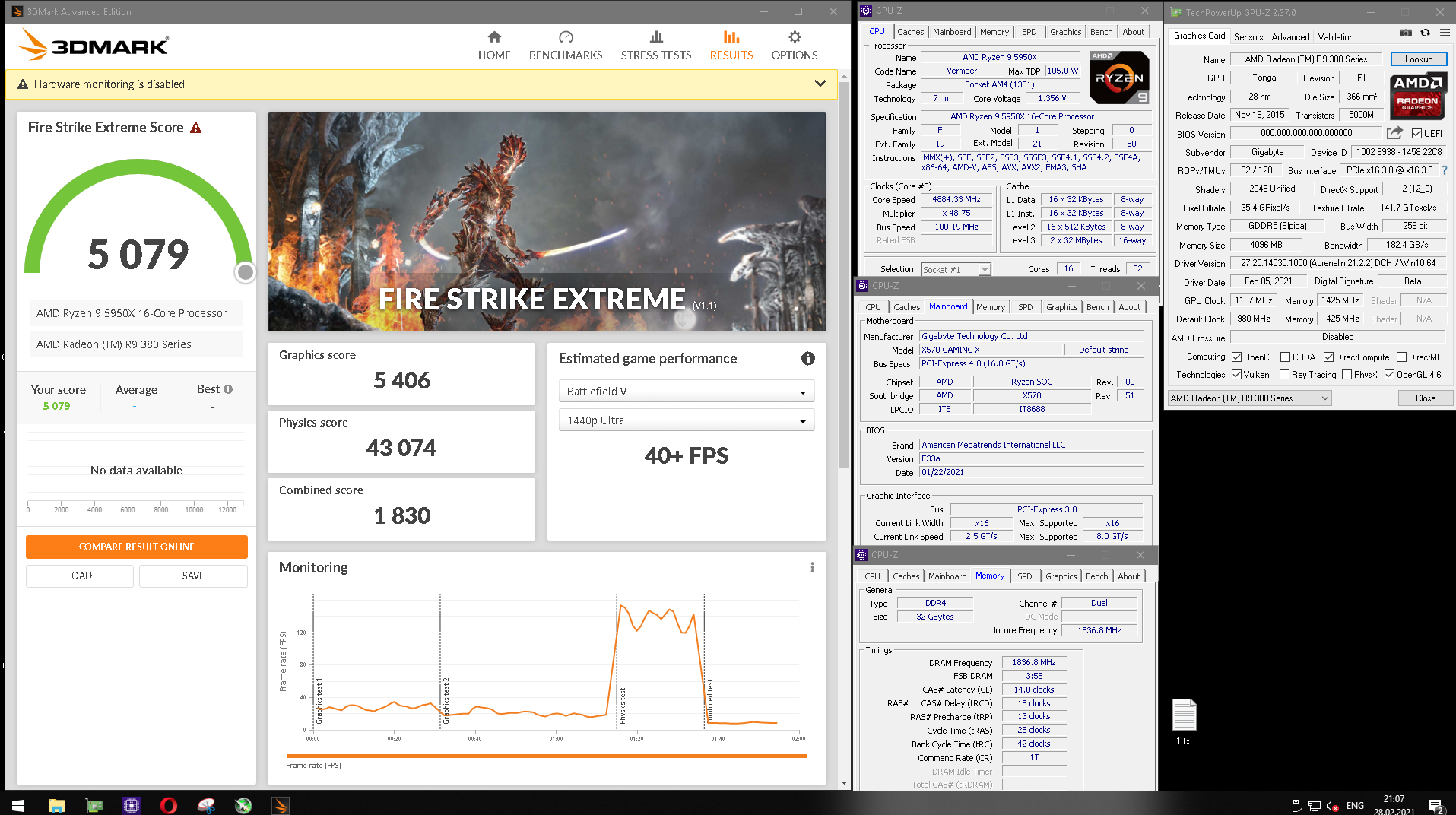This screenshot has width=1456, height=815.
Task: Click the Fire Strike Extreme banner image
Action: click(547, 221)
